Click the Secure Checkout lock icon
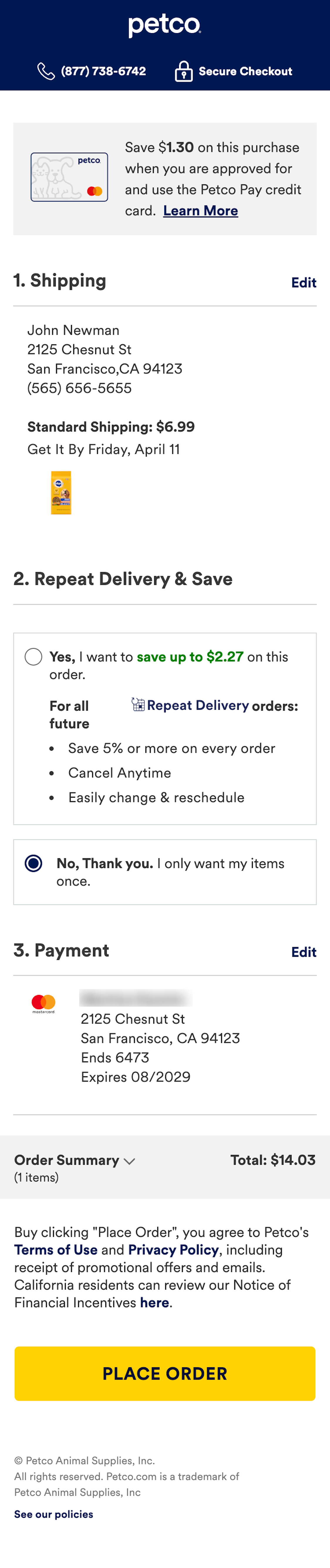The height and width of the screenshot is (1568, 330). pyautogui.click(x=184, y=71)
